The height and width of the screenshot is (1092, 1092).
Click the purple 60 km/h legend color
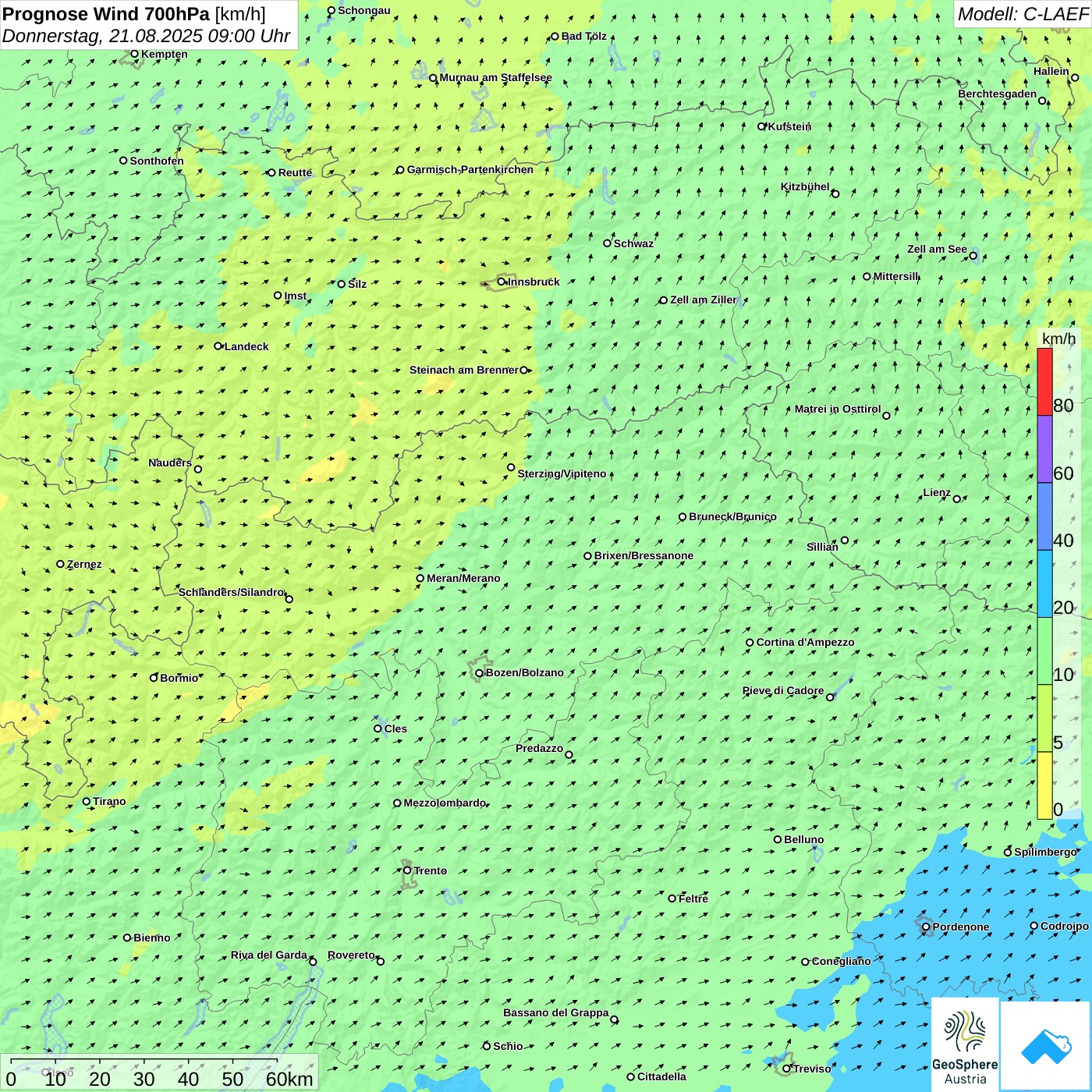(x=1044, y=449)
